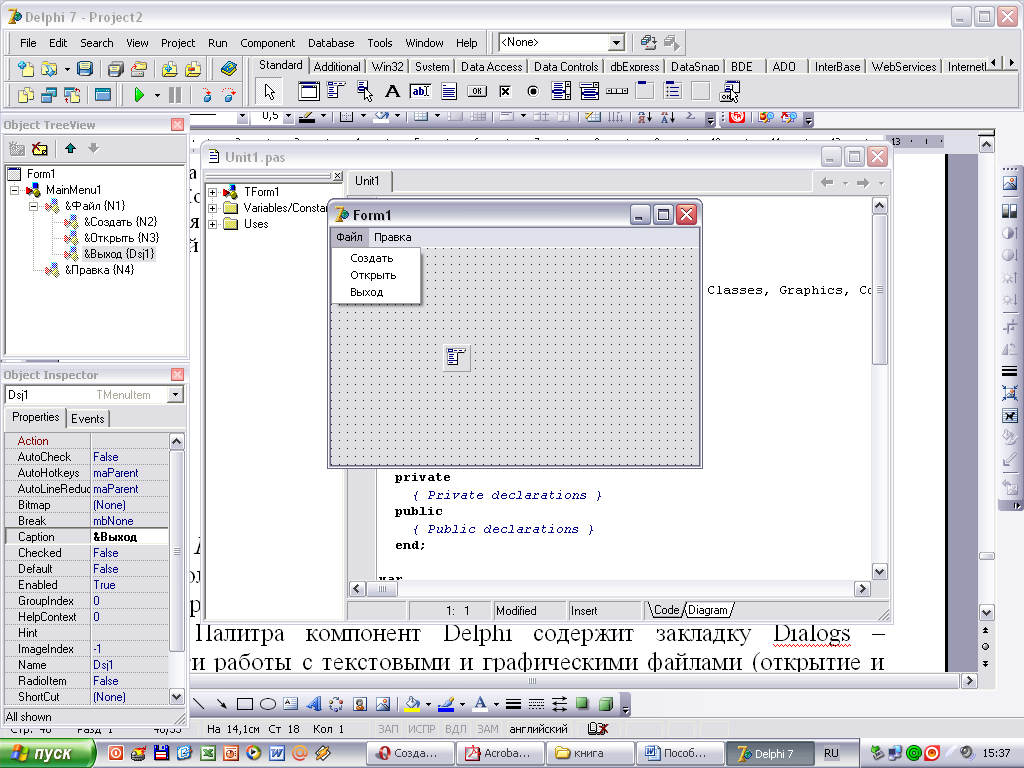This screenshot has width=1024, height=768.
Task: Select the RadioButton component in palette
Action: 533,91
